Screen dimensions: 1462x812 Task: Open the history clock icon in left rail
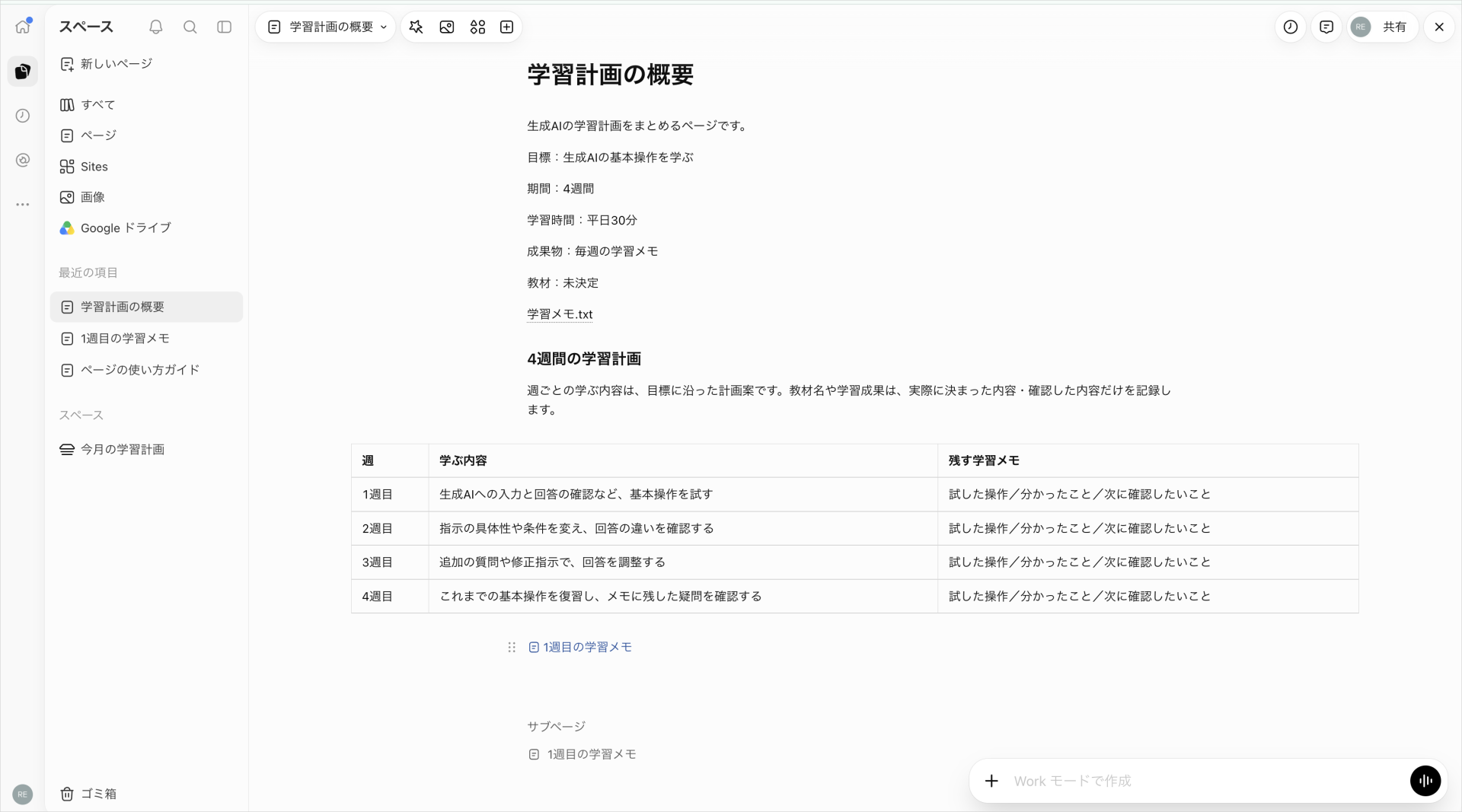click(23, 116)
